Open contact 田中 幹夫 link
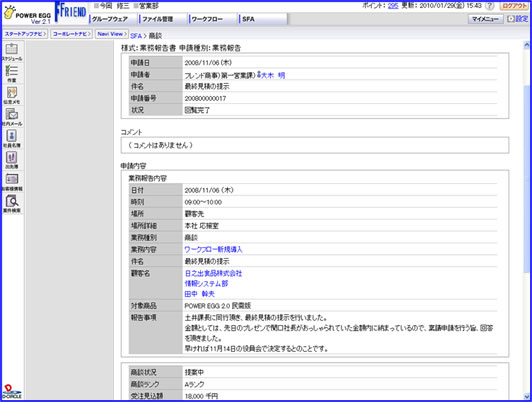 click(x=200, y=294)
